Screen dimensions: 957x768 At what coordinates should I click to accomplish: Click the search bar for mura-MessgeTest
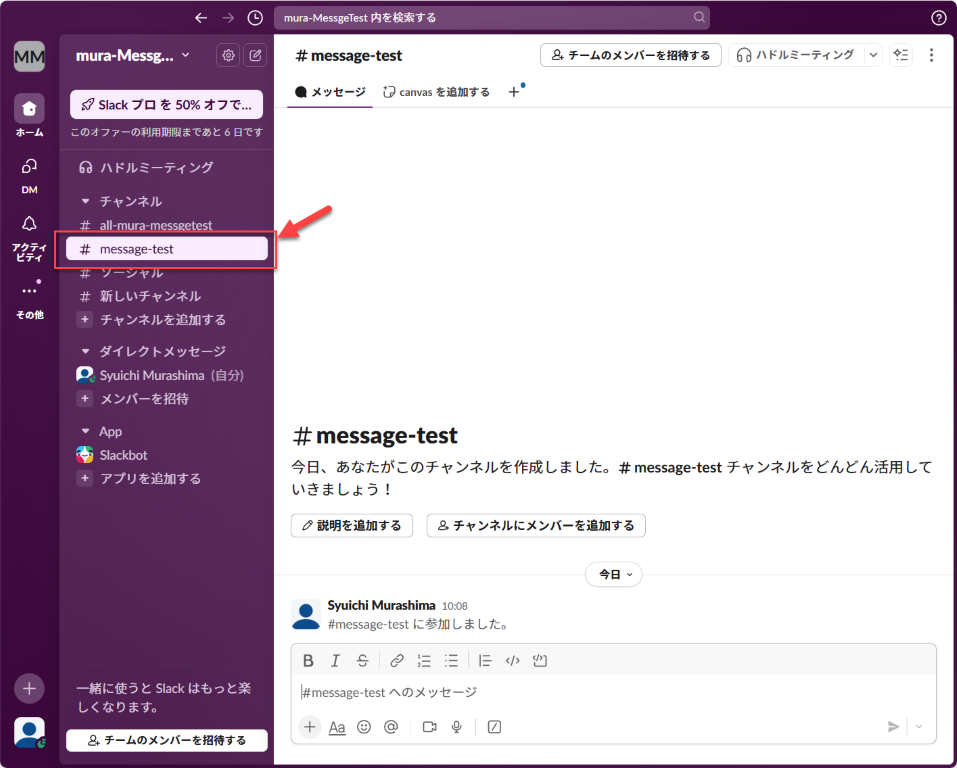pyautogui.click(x=491, y=18)
